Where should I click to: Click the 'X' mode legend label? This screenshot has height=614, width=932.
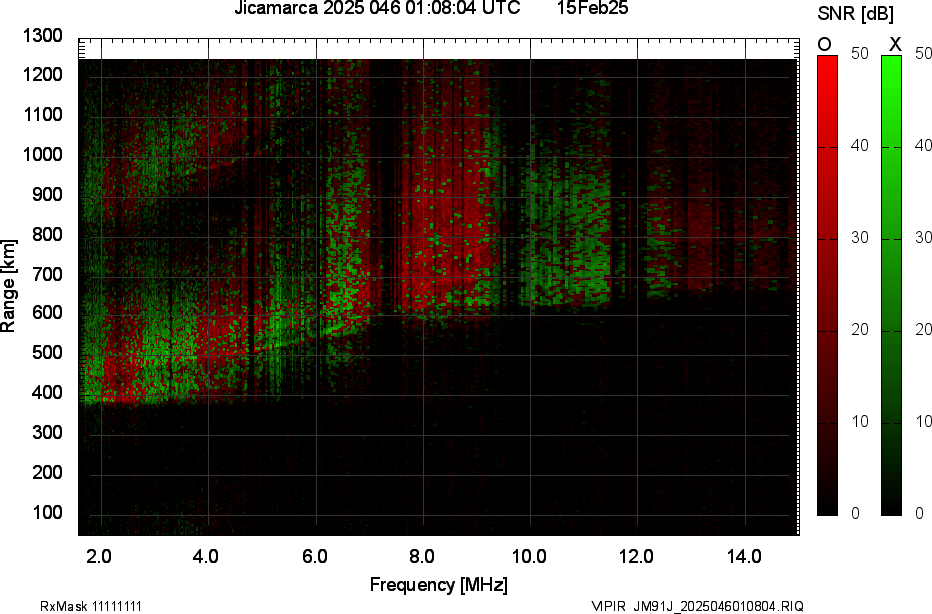coord(895,45)
